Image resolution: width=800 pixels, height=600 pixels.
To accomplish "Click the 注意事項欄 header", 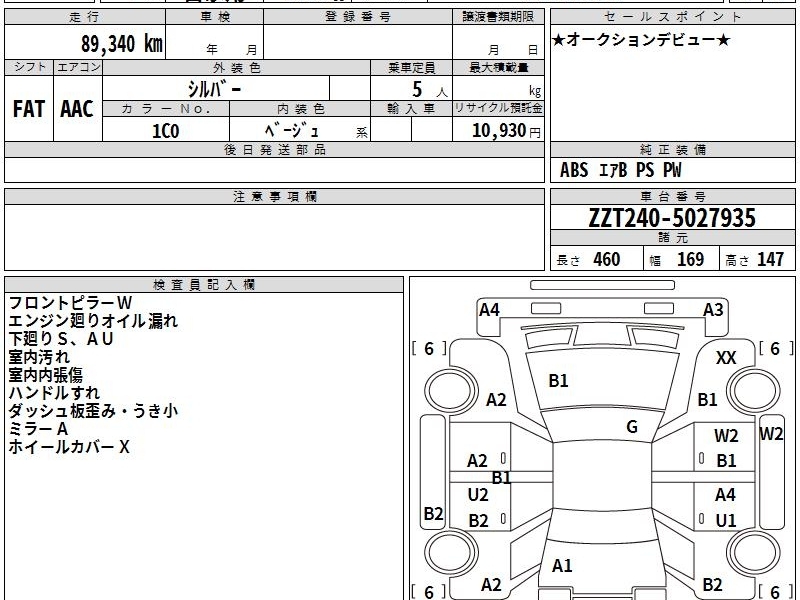I will click(x=274, y=196).
